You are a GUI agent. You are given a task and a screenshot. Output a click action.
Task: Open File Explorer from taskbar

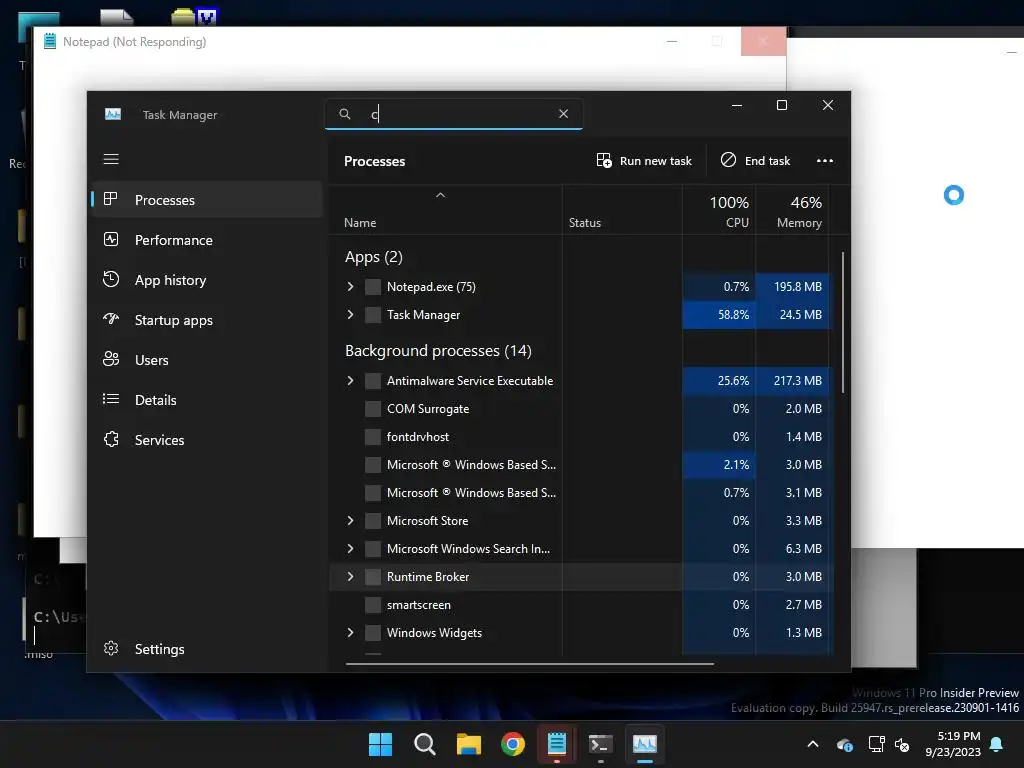point(468,744)
